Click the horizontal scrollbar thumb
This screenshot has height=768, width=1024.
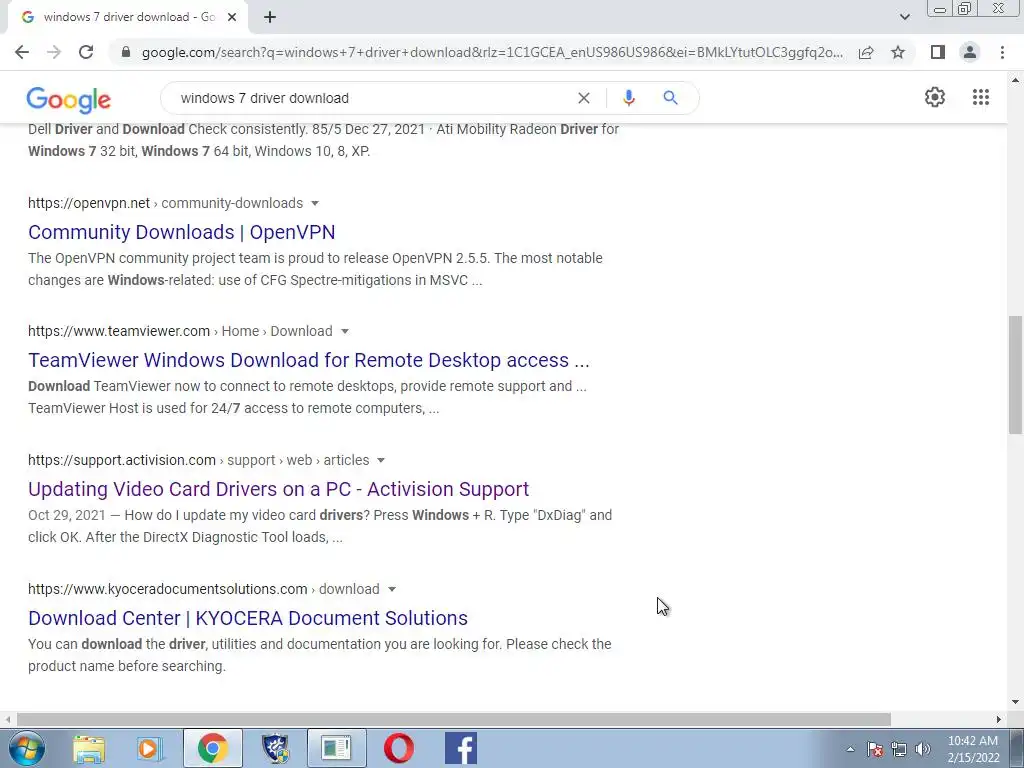[454, 719]
